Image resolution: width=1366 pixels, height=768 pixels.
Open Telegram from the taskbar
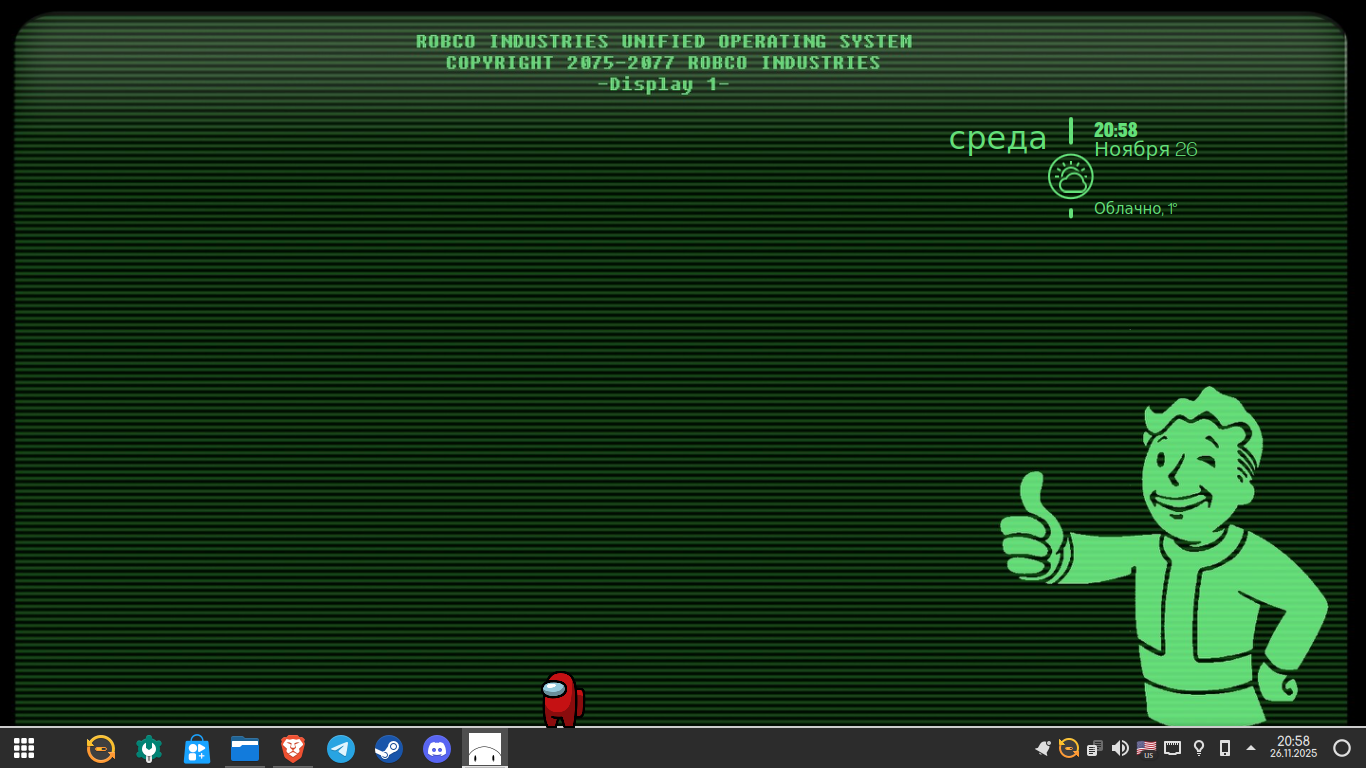tap(341, 748)
